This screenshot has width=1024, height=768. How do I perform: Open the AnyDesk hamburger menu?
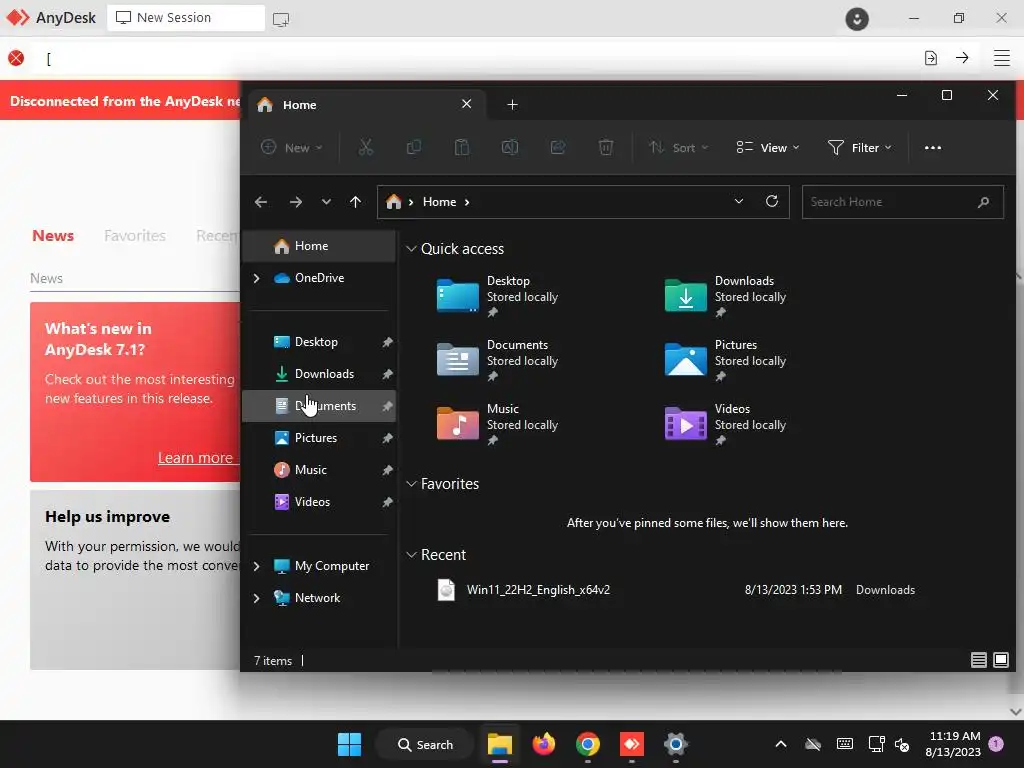[x=1002, y=58]
